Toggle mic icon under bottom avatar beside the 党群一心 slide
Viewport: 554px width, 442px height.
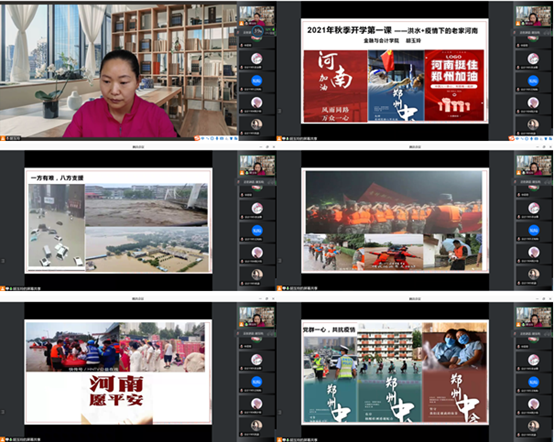pyautogui.click(x=519, y=435)
